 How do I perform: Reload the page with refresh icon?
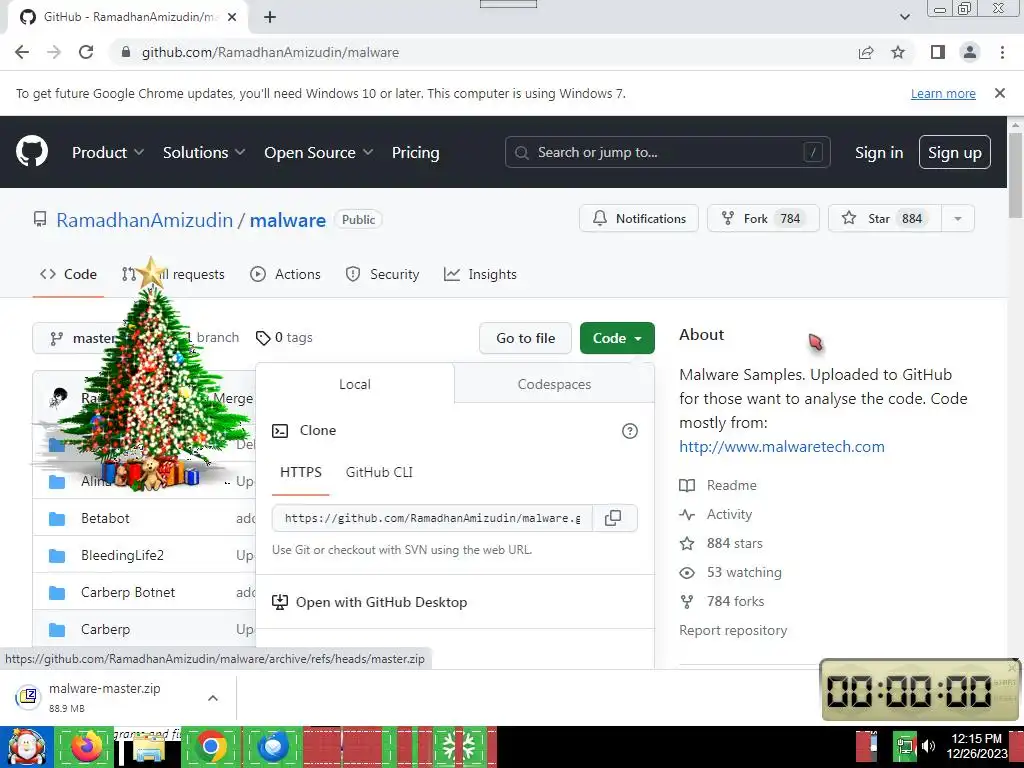pyautogui.click(x=86, y=52)
